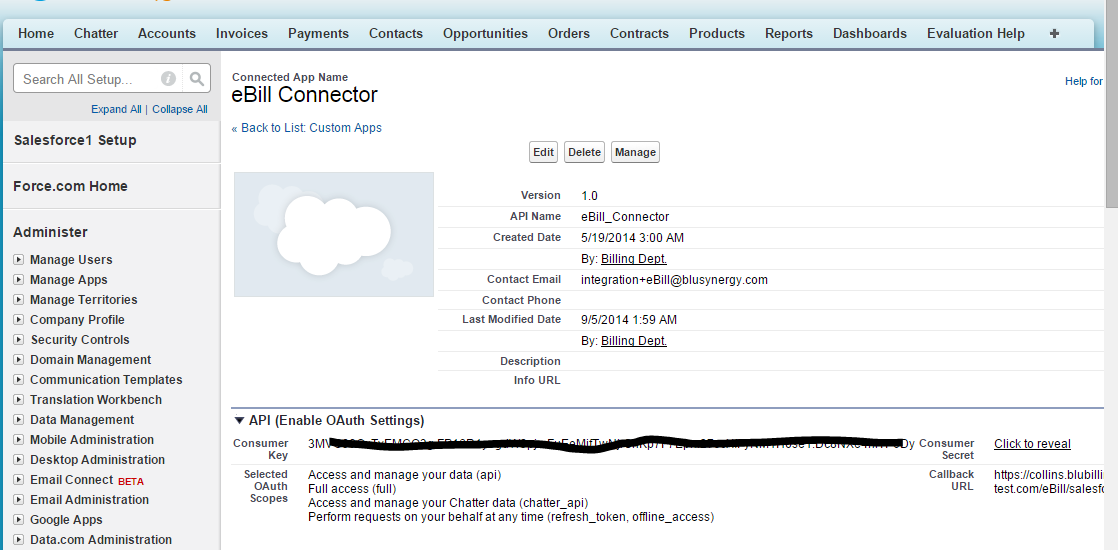Screen dimensions: 1118x550
Task: Expand Email Connect arrow
Action: 19,479
